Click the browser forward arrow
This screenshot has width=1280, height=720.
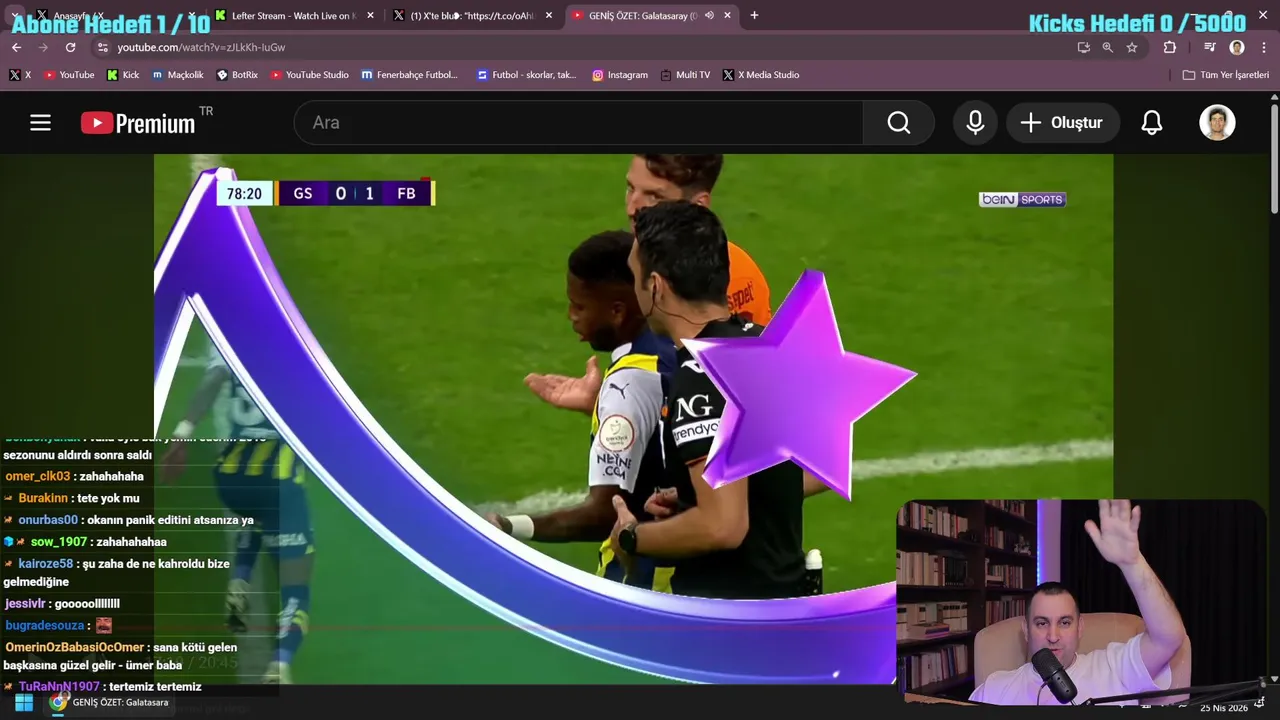(43, 47)
